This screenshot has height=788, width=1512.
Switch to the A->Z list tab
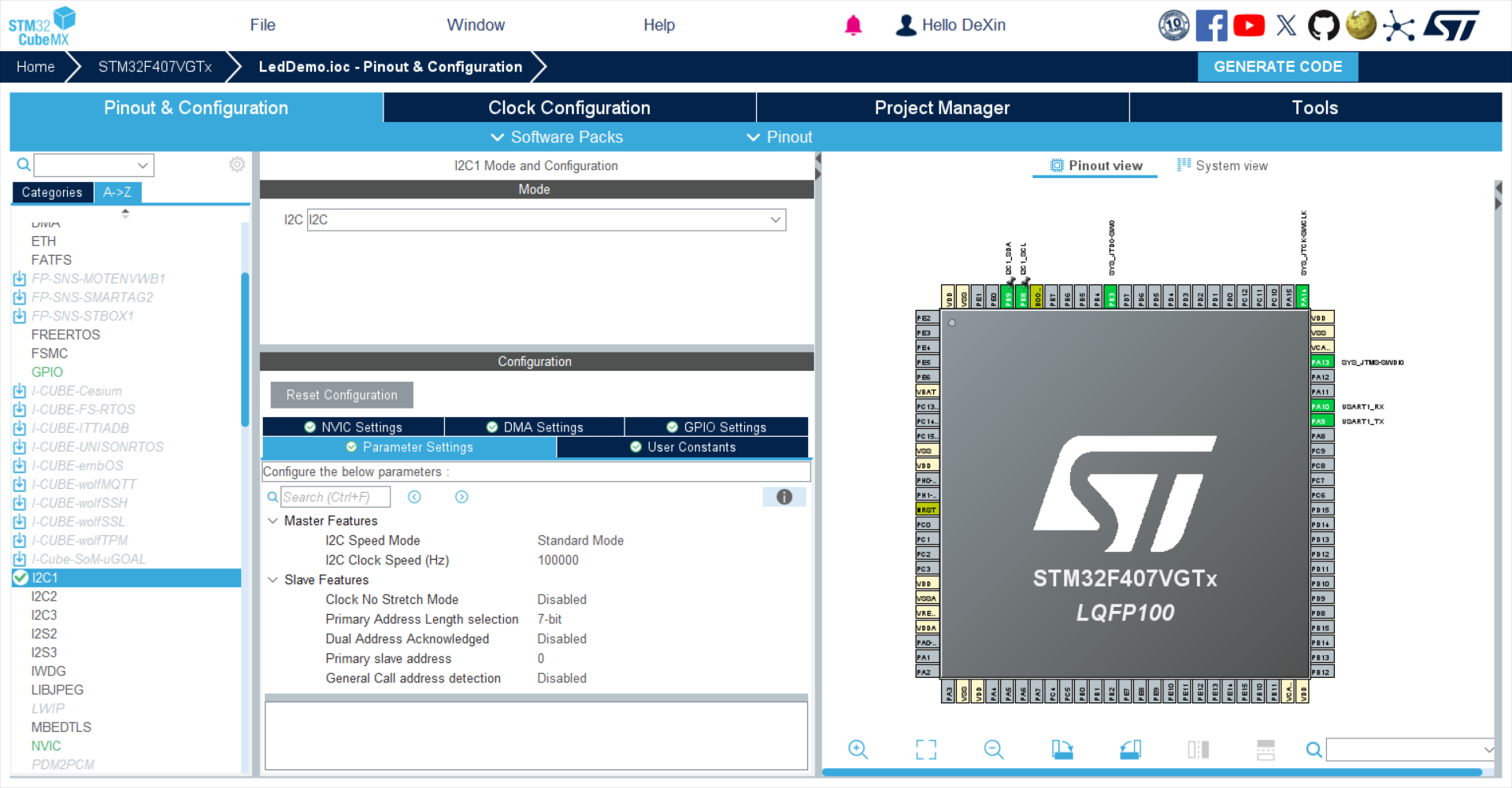click(117, 192)
